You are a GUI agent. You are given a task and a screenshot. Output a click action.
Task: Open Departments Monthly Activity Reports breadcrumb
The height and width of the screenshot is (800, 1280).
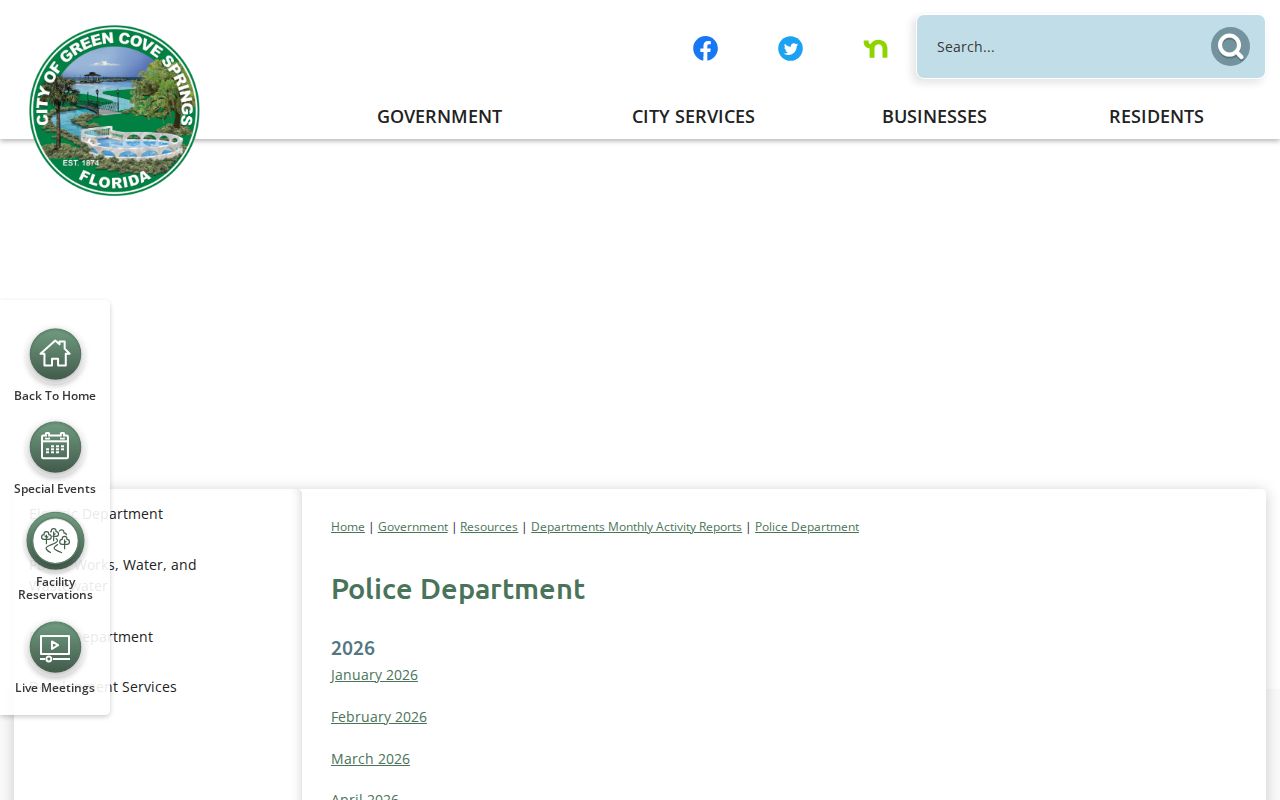[x=636, y=527]
